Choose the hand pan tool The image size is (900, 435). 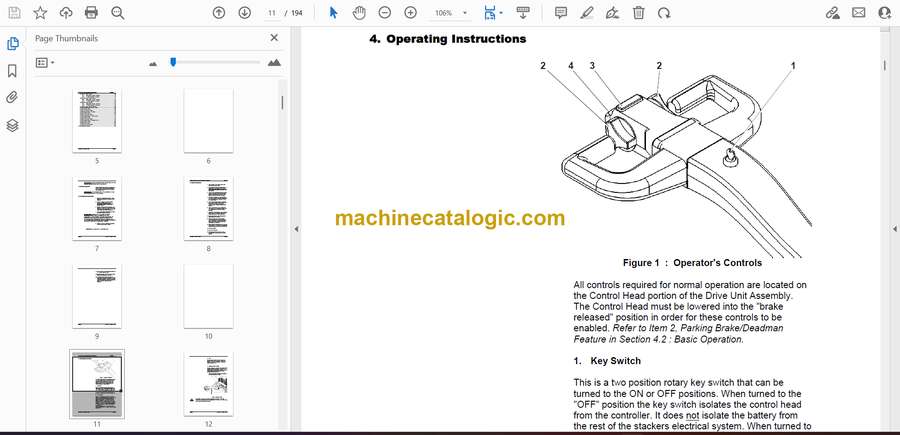[359, 13]
